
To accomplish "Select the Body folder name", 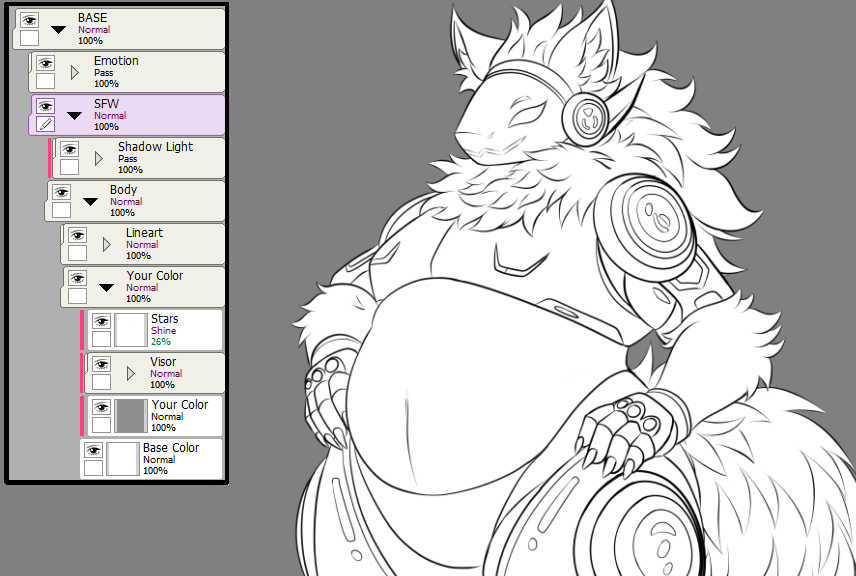I will (123, 190).
